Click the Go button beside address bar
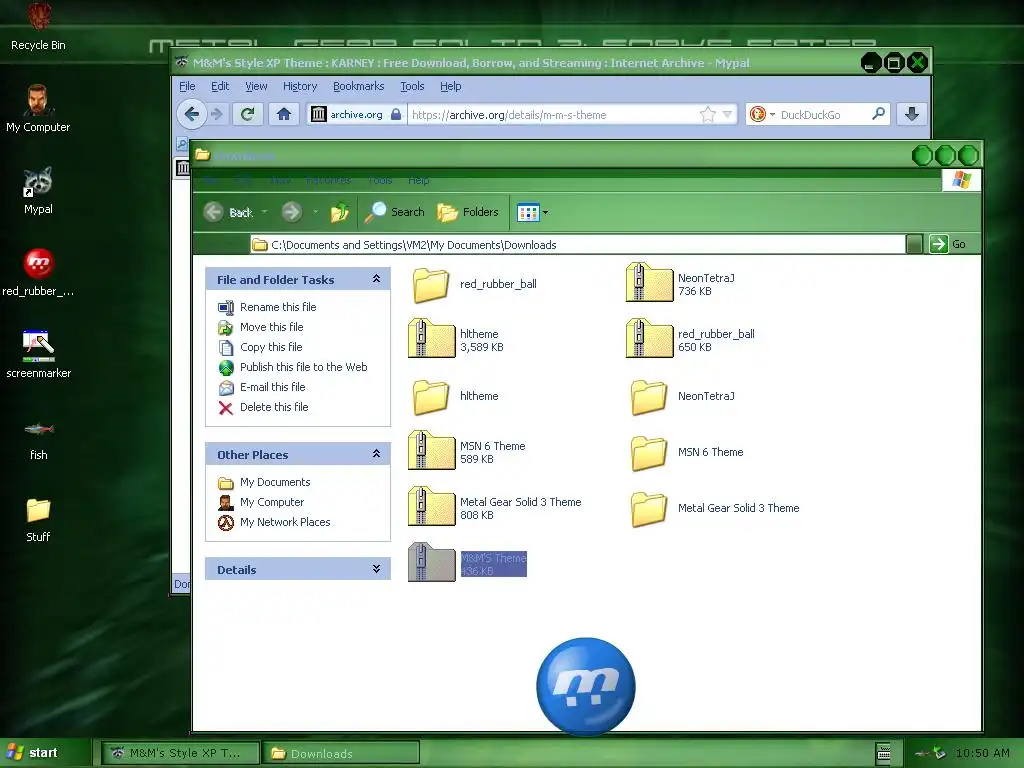The image size is (1024, 768). coord(948,244)
